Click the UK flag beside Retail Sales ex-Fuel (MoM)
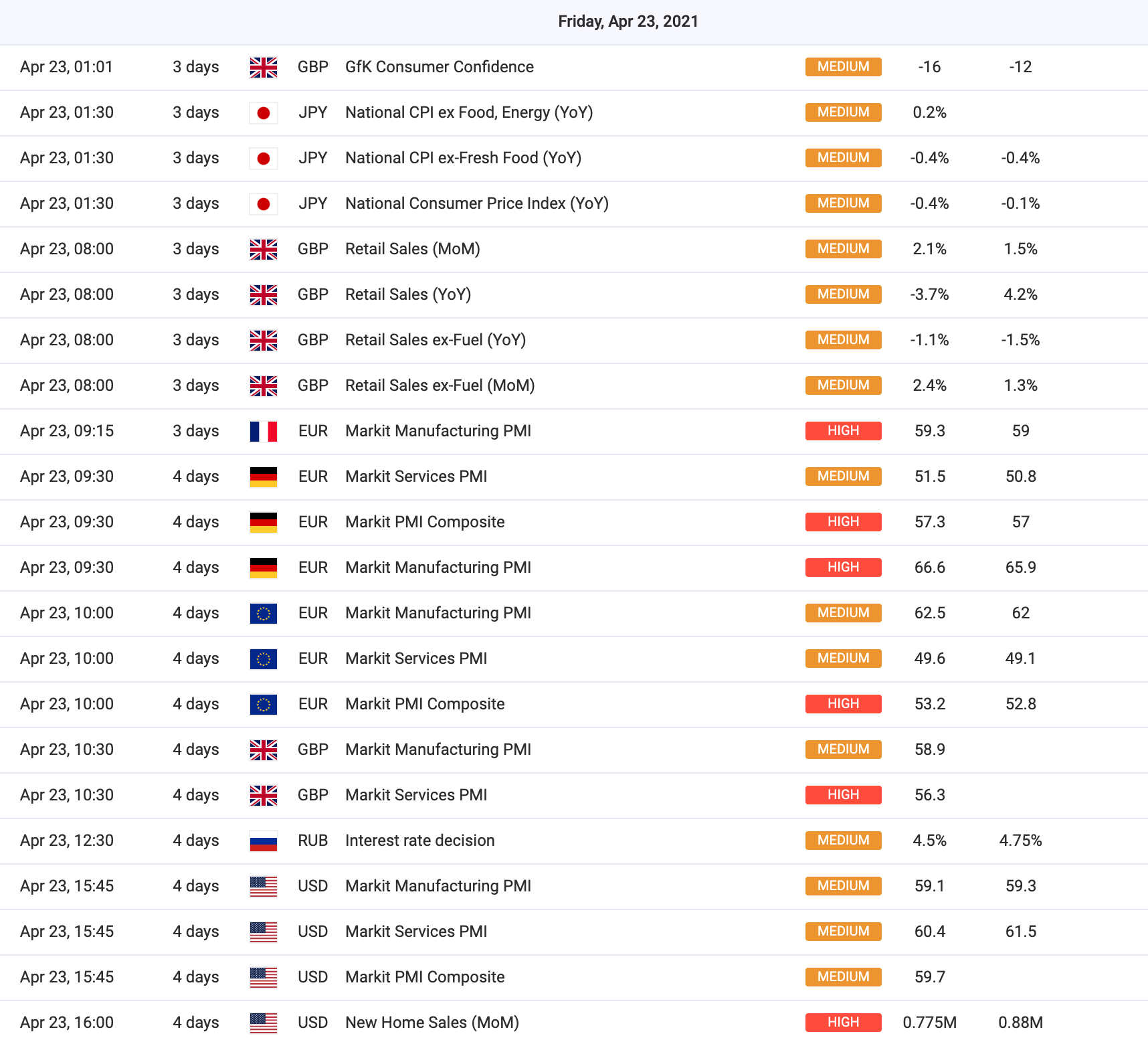The image size is (1148, 1044). 264,385
